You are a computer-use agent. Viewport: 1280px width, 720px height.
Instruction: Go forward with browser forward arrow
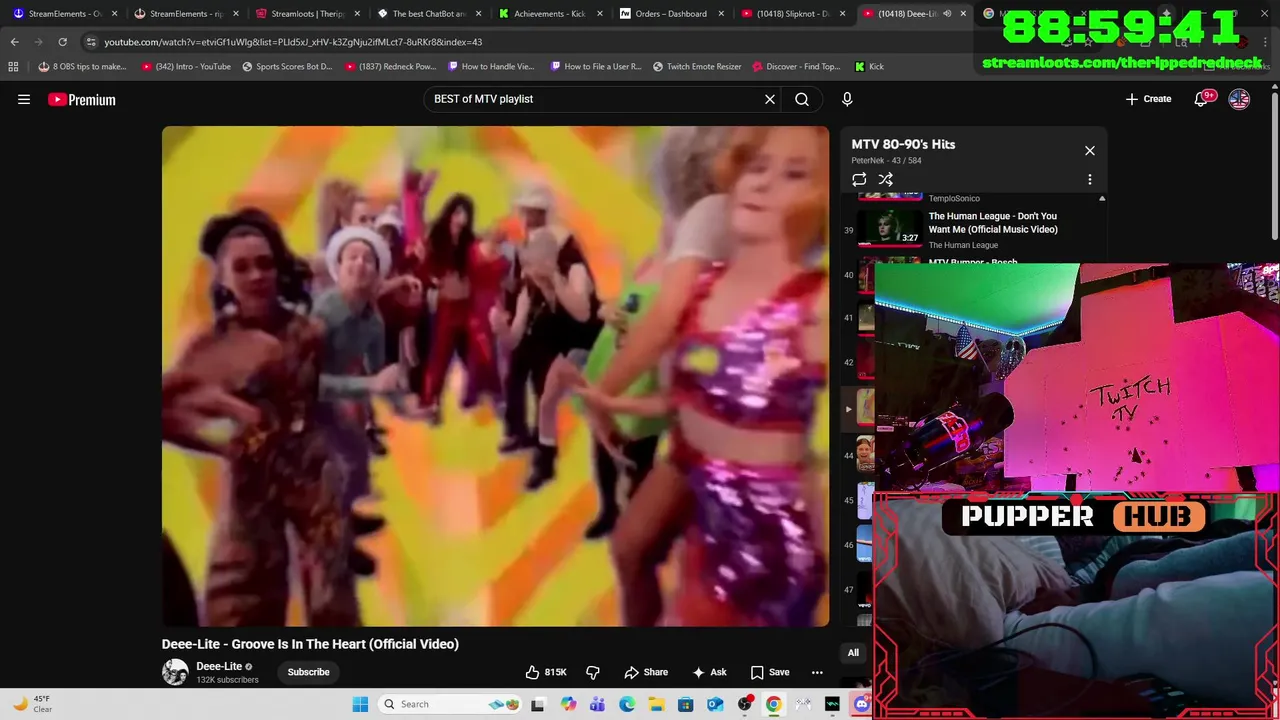pyautogui.click(x=39, y=42)
